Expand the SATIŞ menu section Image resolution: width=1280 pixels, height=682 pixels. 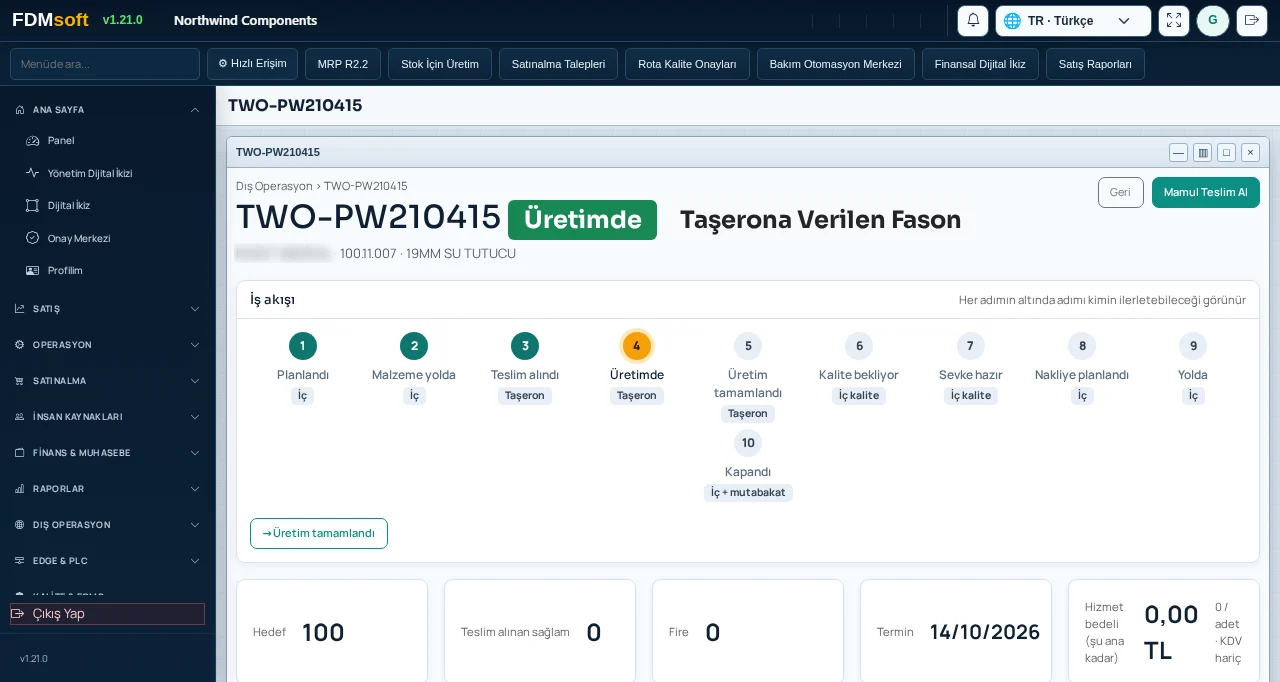[107, 309]
